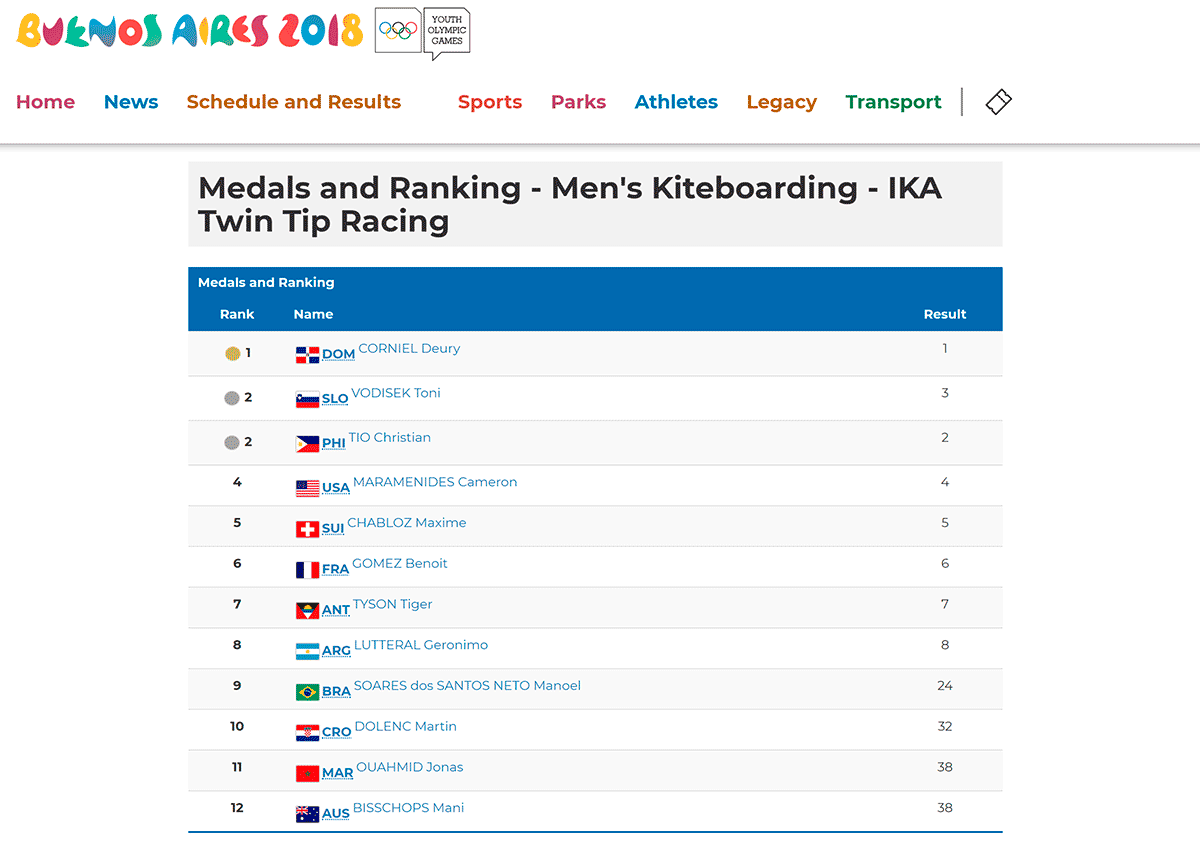The image size is (1200, 845).
Task: Click result value 38 in AUS row
Action: (x=945, y=808)
